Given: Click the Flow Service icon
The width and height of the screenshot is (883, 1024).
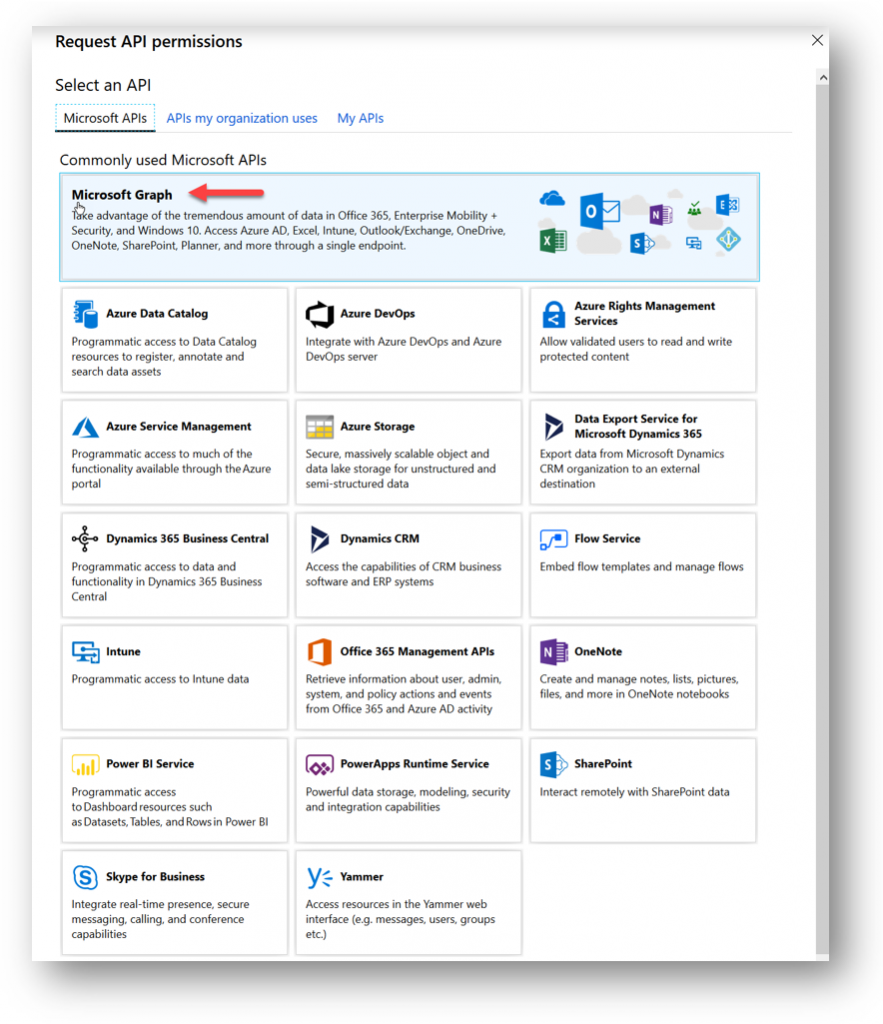Looking at the screenshot, I should (x=554, y=539).
